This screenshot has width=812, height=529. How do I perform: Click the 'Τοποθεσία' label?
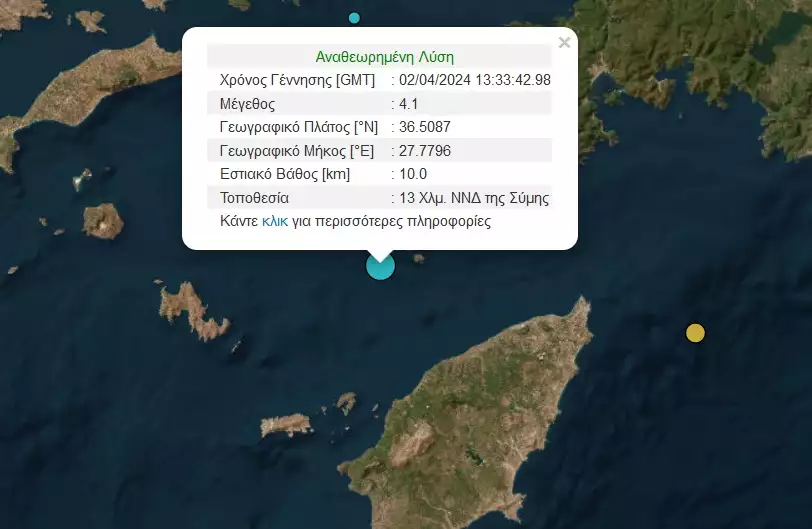pyautogui.click(x=254, y=198)
